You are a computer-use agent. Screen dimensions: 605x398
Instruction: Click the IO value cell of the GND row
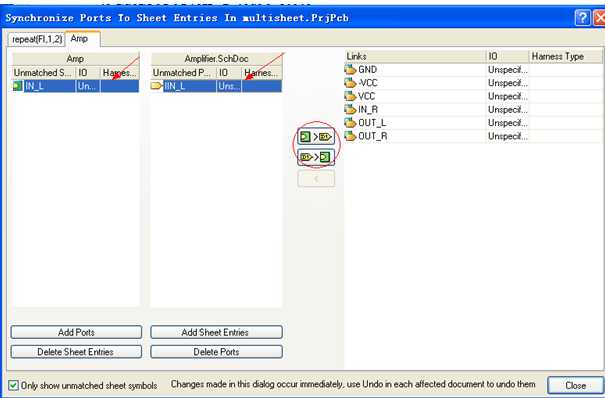[507, 69]
